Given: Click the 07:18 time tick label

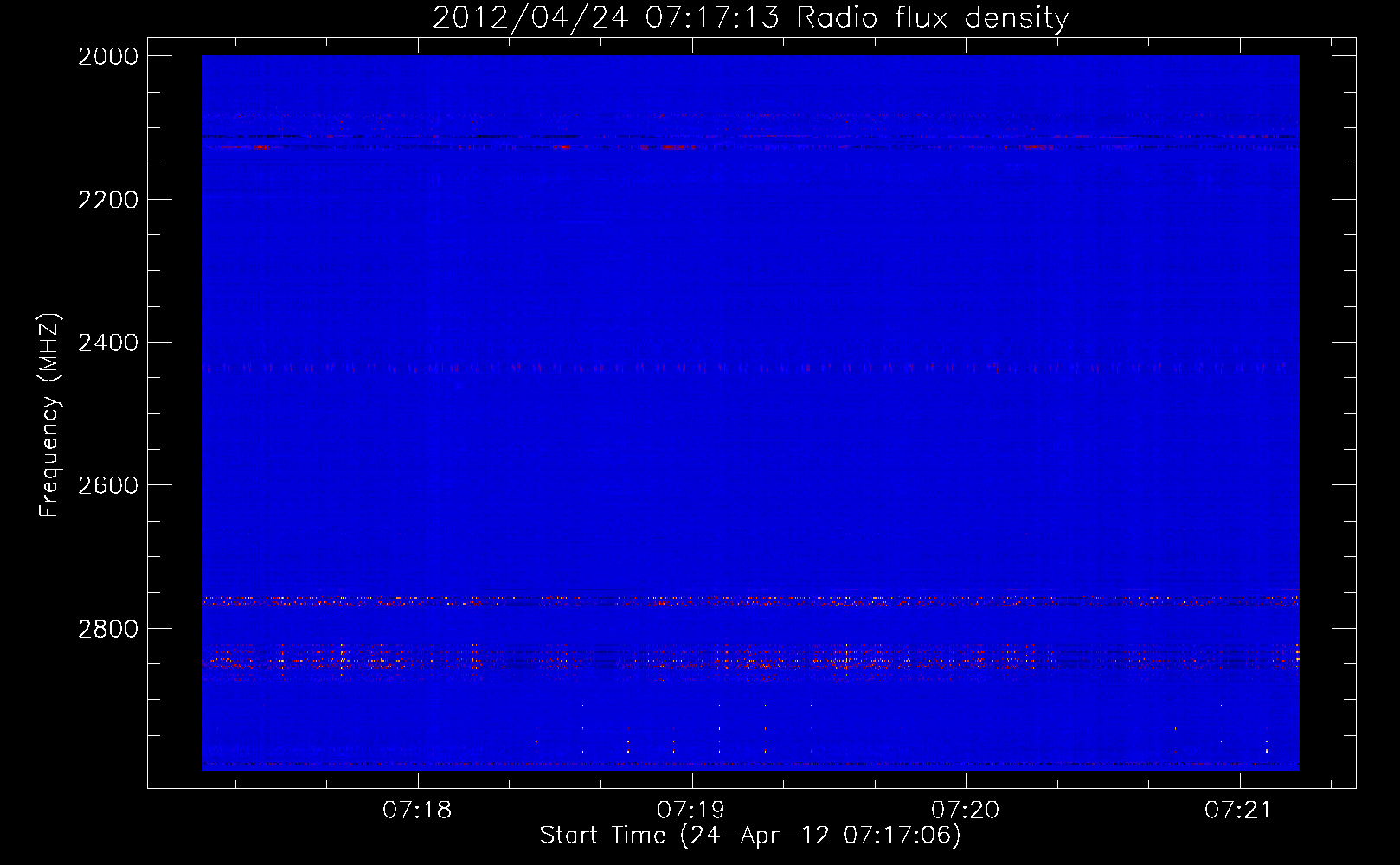Looking at the screenshot, I should pos(418,810).
